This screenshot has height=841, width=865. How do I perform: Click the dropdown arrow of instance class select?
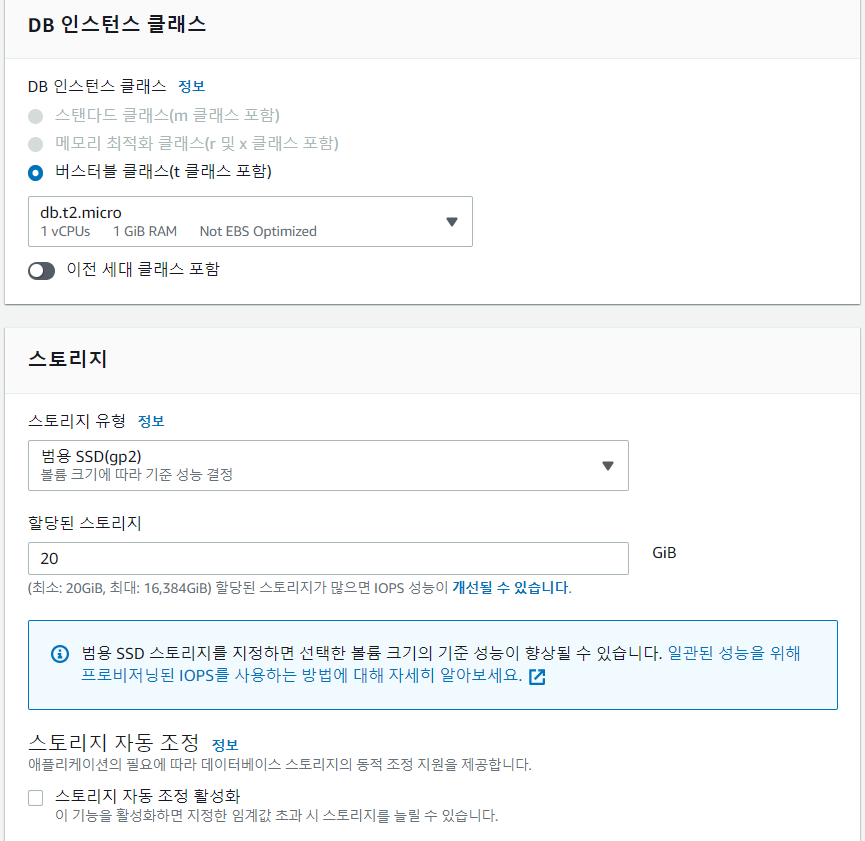(452, 222)
